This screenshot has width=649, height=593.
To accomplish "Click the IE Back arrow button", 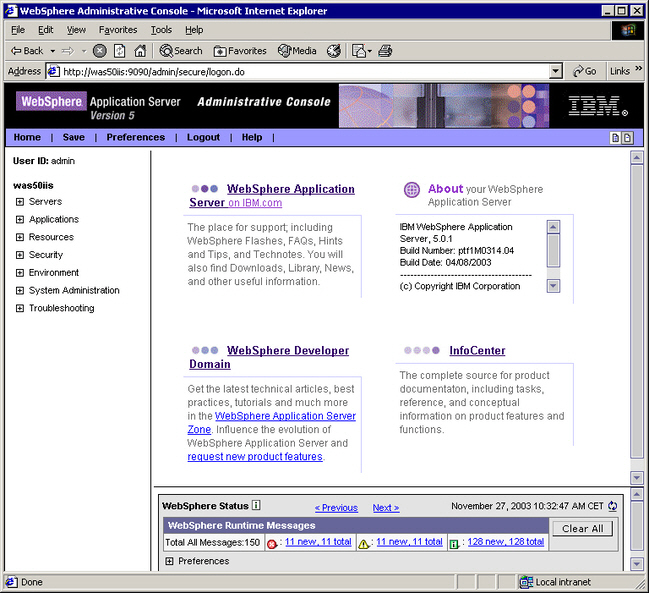I will [x=26, y=51].
